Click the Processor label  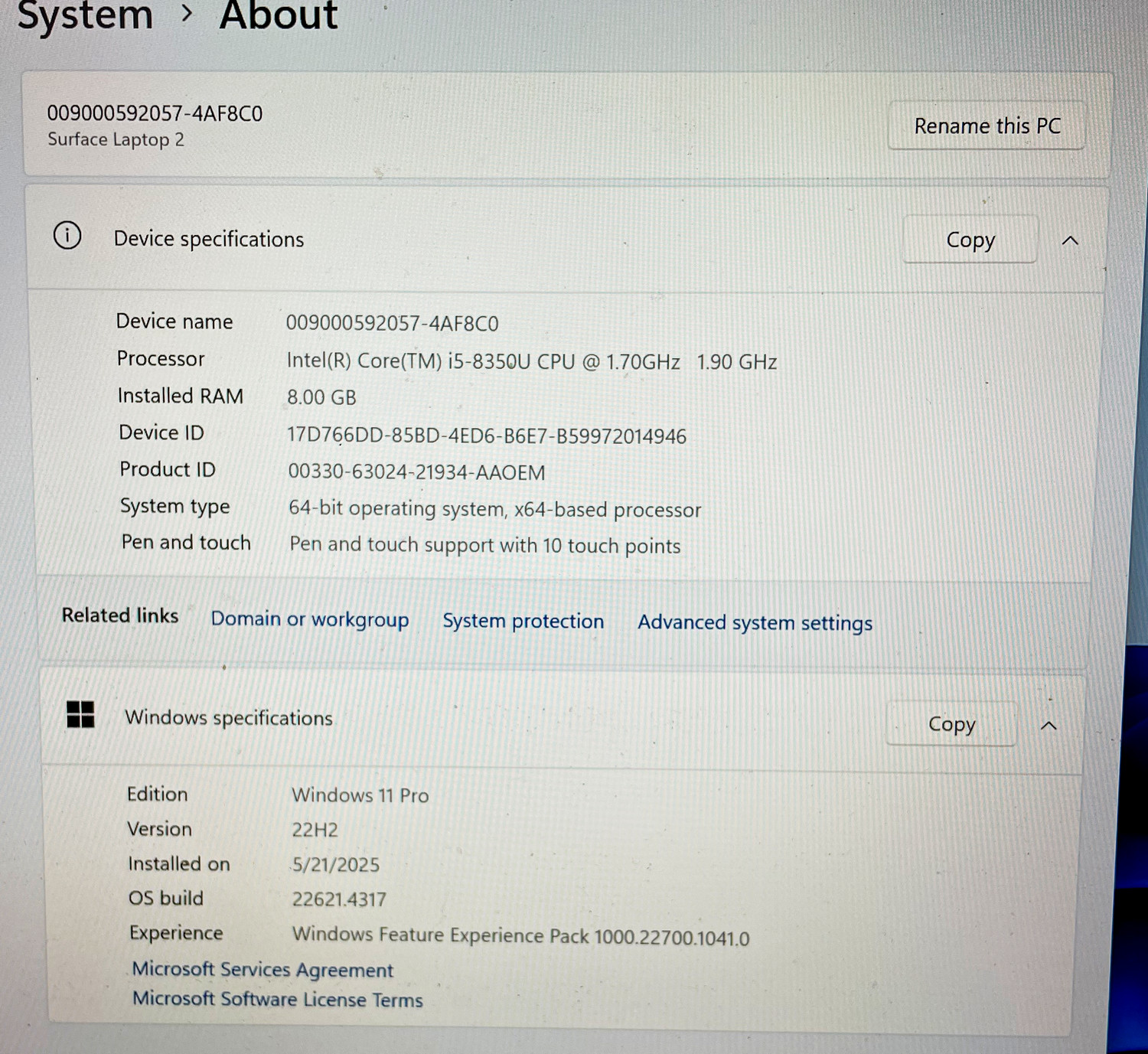[161, 358]
